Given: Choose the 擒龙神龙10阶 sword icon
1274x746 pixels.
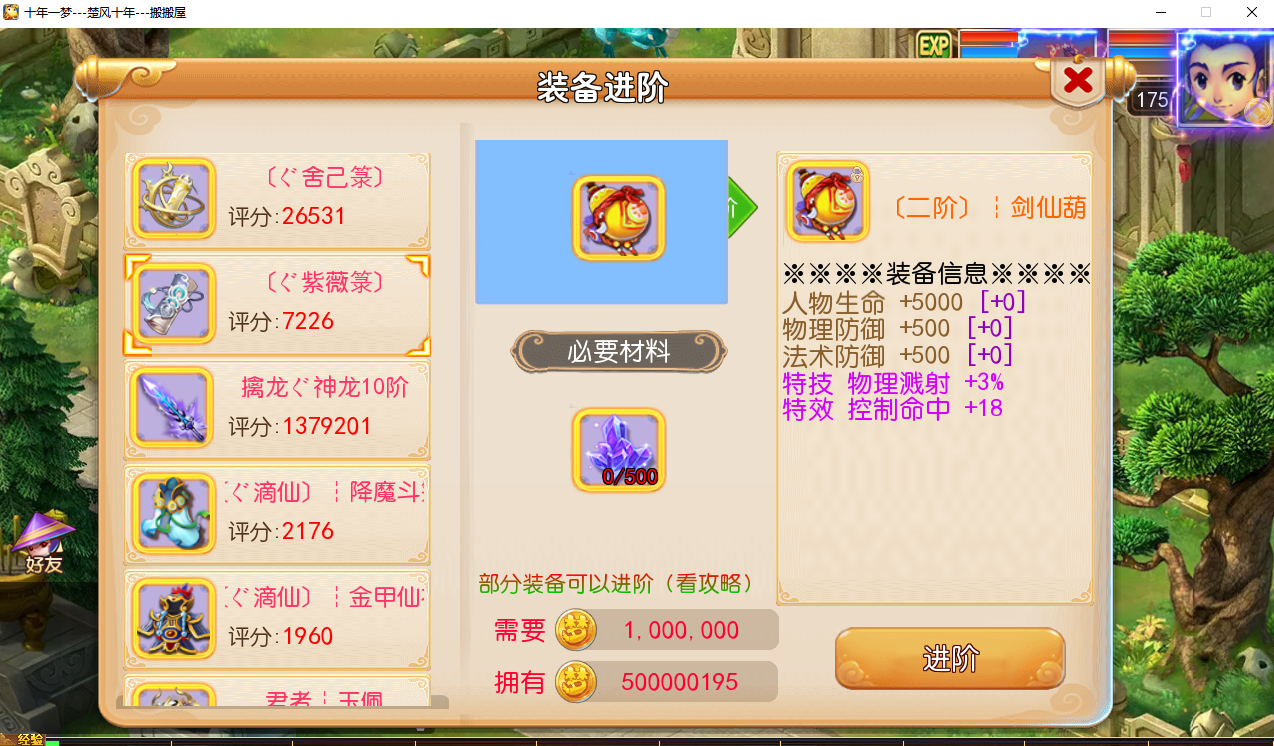Looking at the screenshot, I should click(x=175, y=408).
